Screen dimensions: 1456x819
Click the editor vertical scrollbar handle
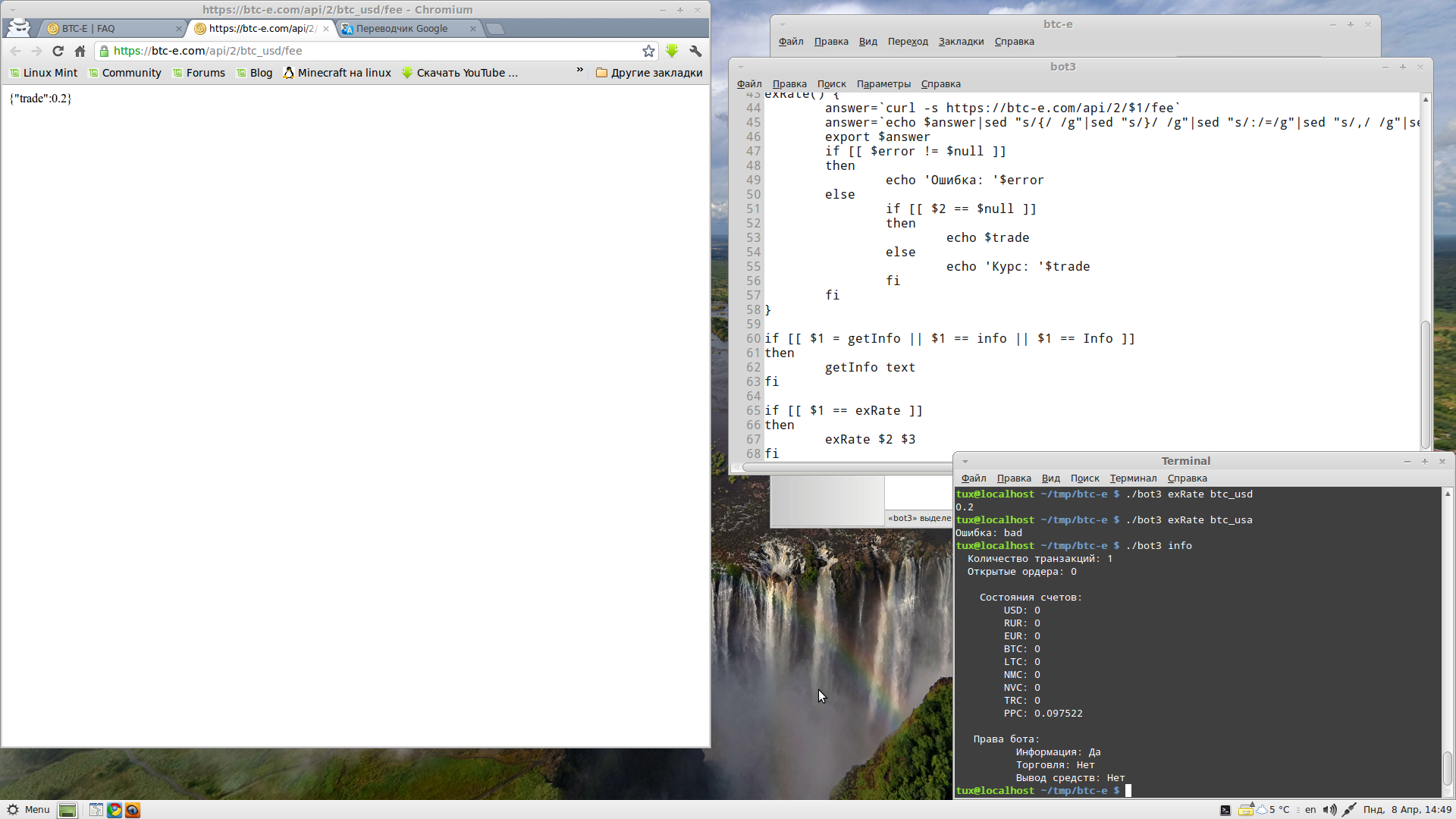(x=1426, y=383)
